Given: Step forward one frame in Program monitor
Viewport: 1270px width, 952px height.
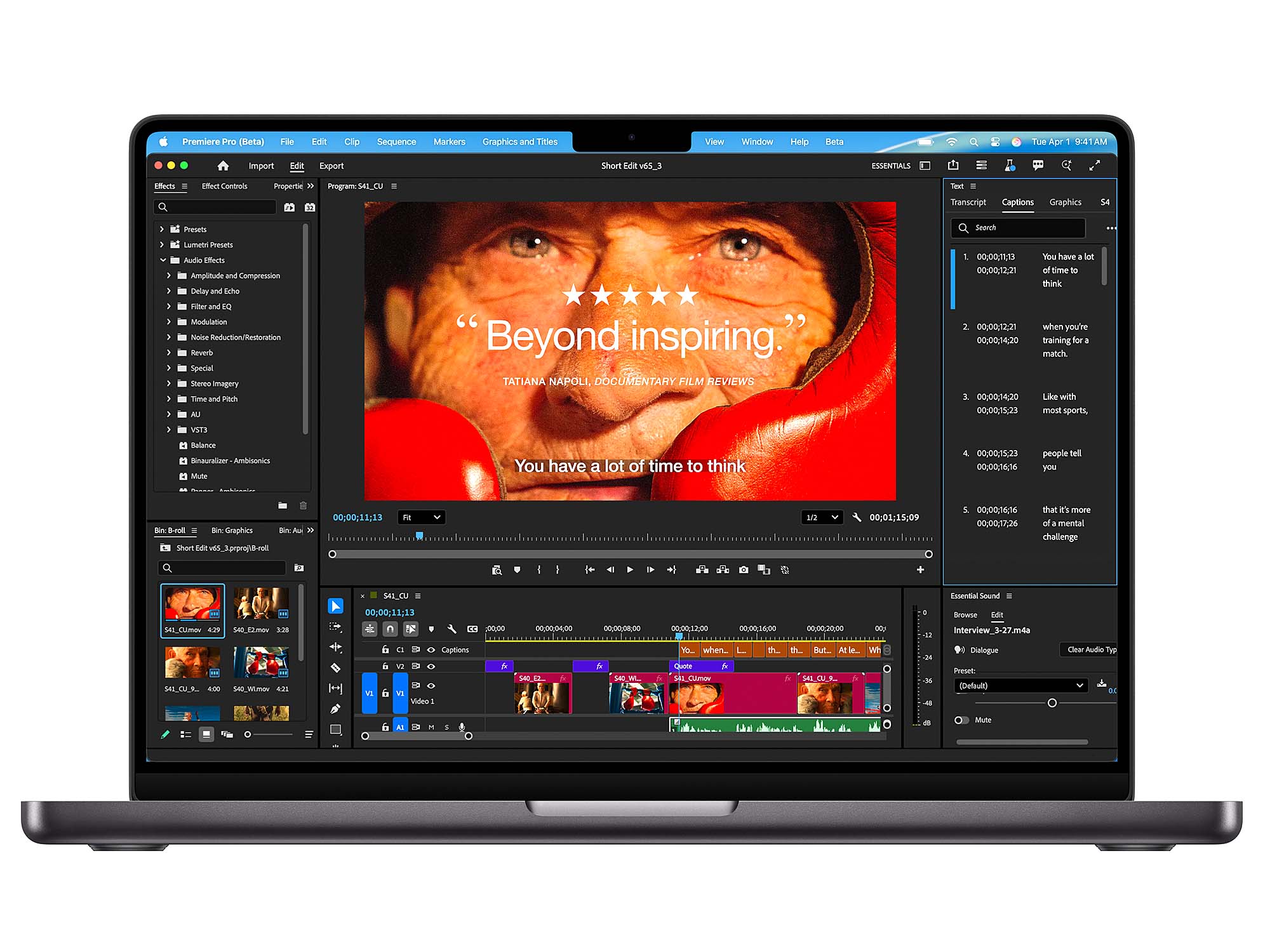Looking at the screenshot, I should point(650,570).
